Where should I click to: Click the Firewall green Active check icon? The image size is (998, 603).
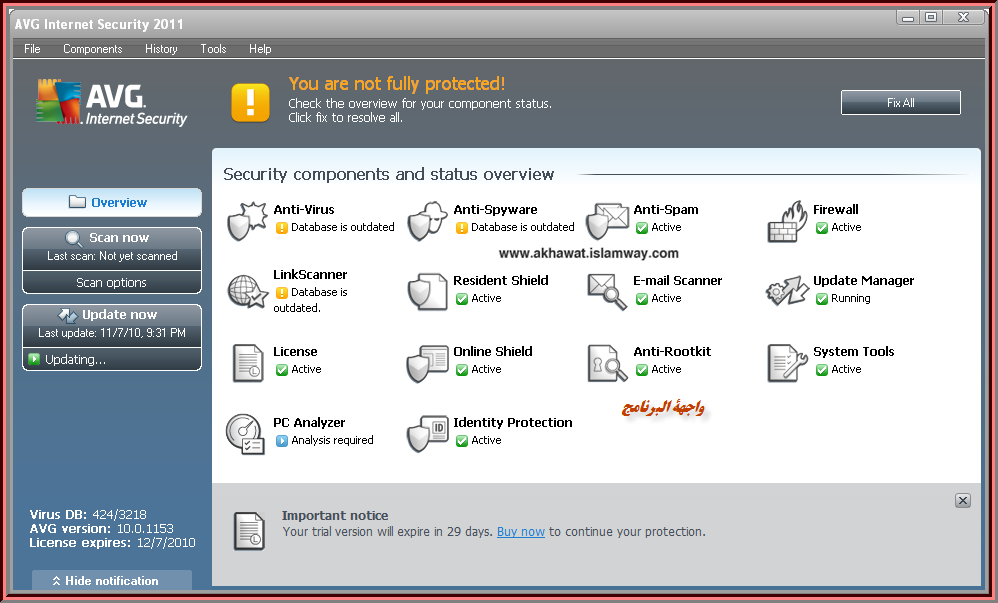tap(822, 227)
